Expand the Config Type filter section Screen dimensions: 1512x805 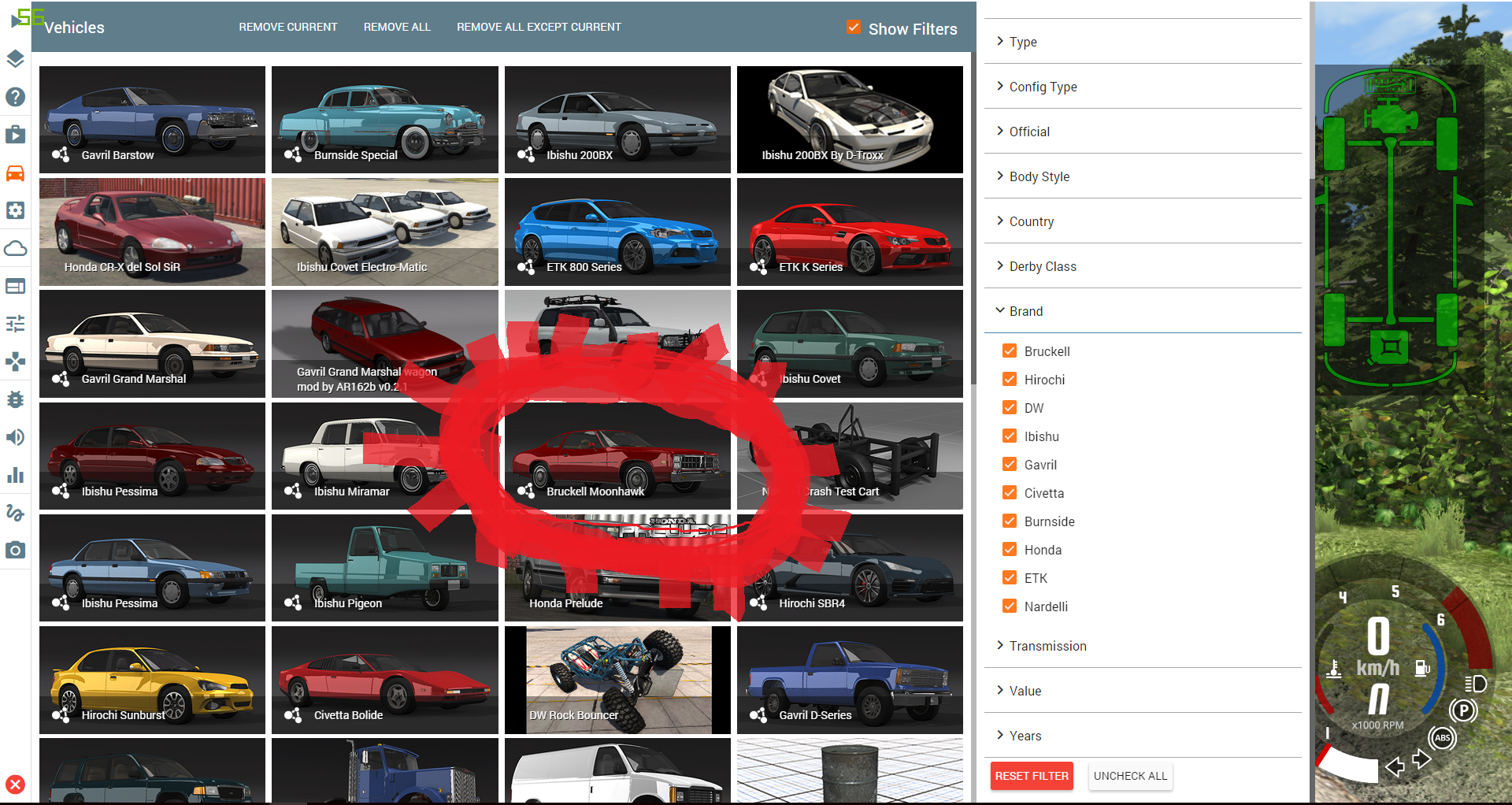coord(1143,87)
